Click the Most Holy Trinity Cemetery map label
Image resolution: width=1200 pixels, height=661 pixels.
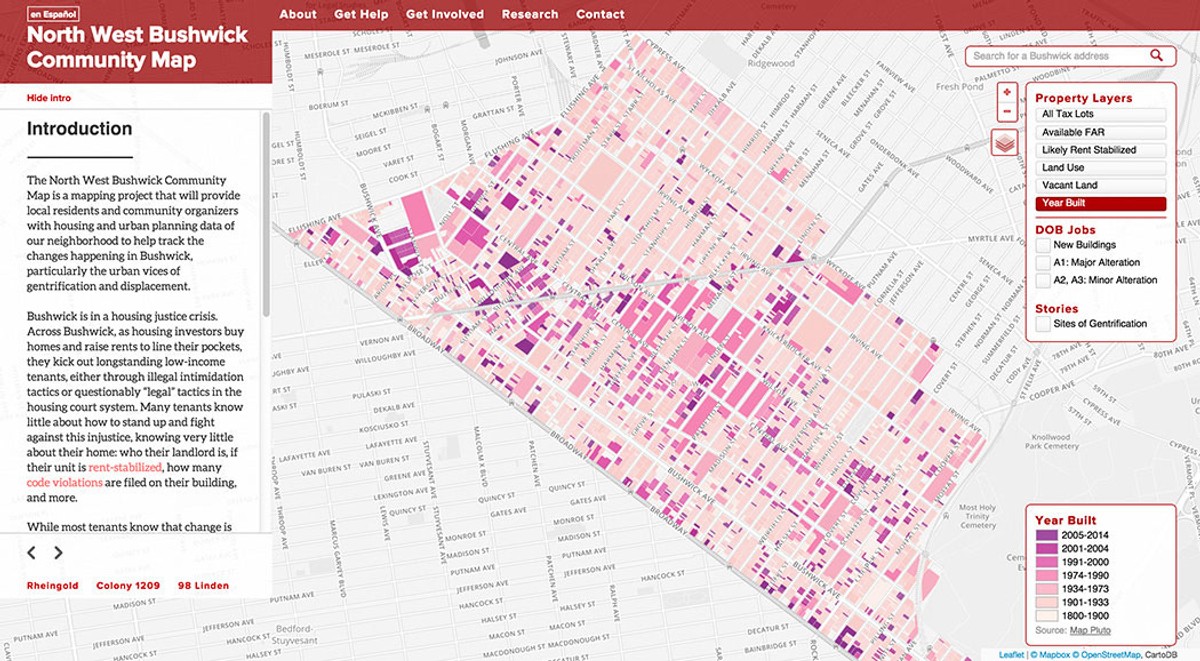[x=978, y=516]
